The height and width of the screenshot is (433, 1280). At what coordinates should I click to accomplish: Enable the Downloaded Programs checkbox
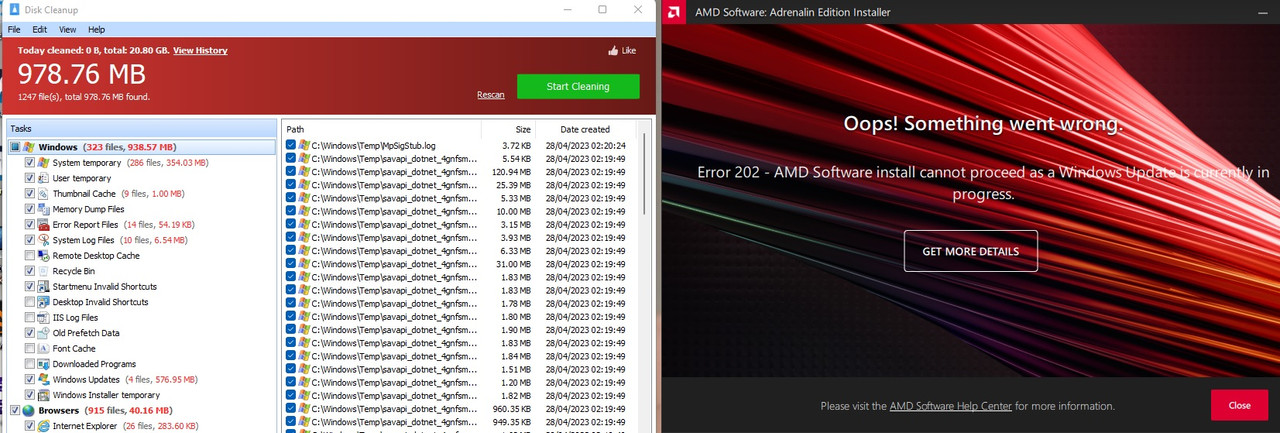click(x=30, y=364)
